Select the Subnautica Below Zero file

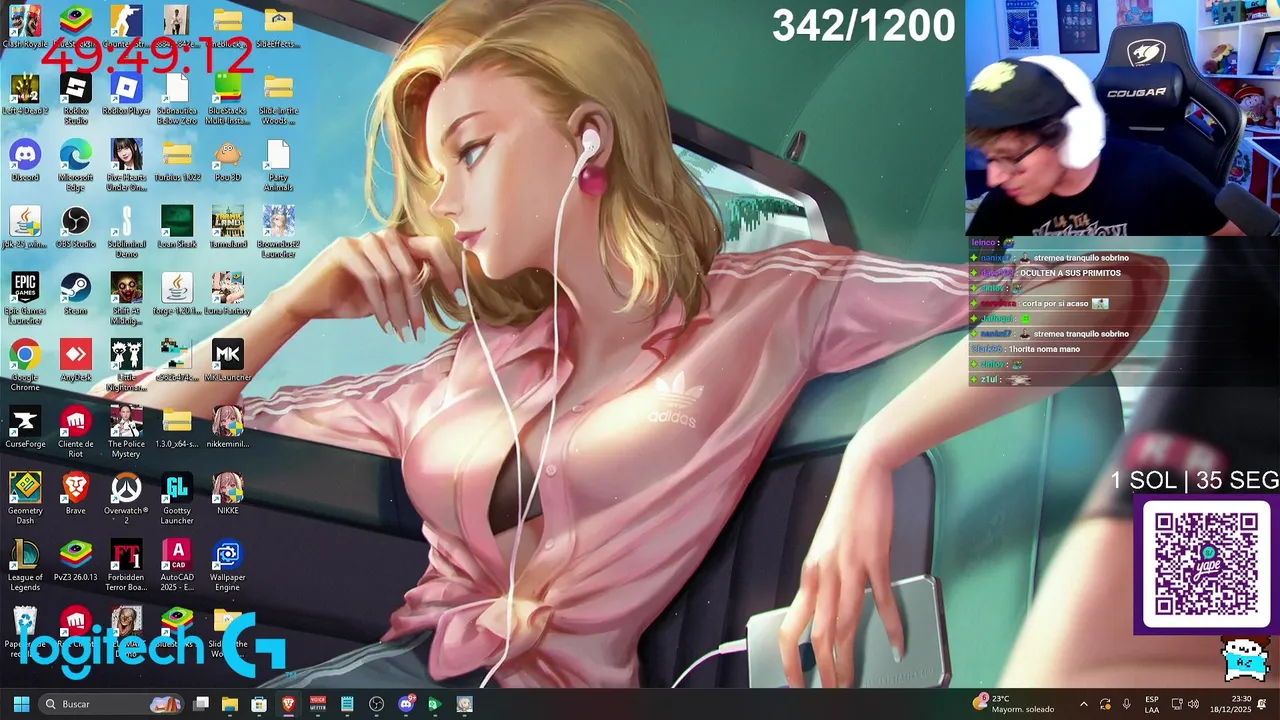(x=177, y=99)
